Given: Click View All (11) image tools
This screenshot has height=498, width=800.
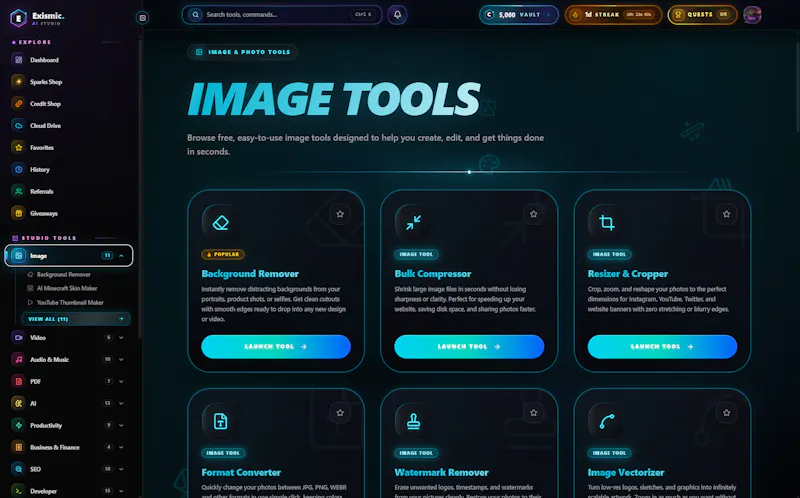Looking at the screenshot, I should coord(76,319).
